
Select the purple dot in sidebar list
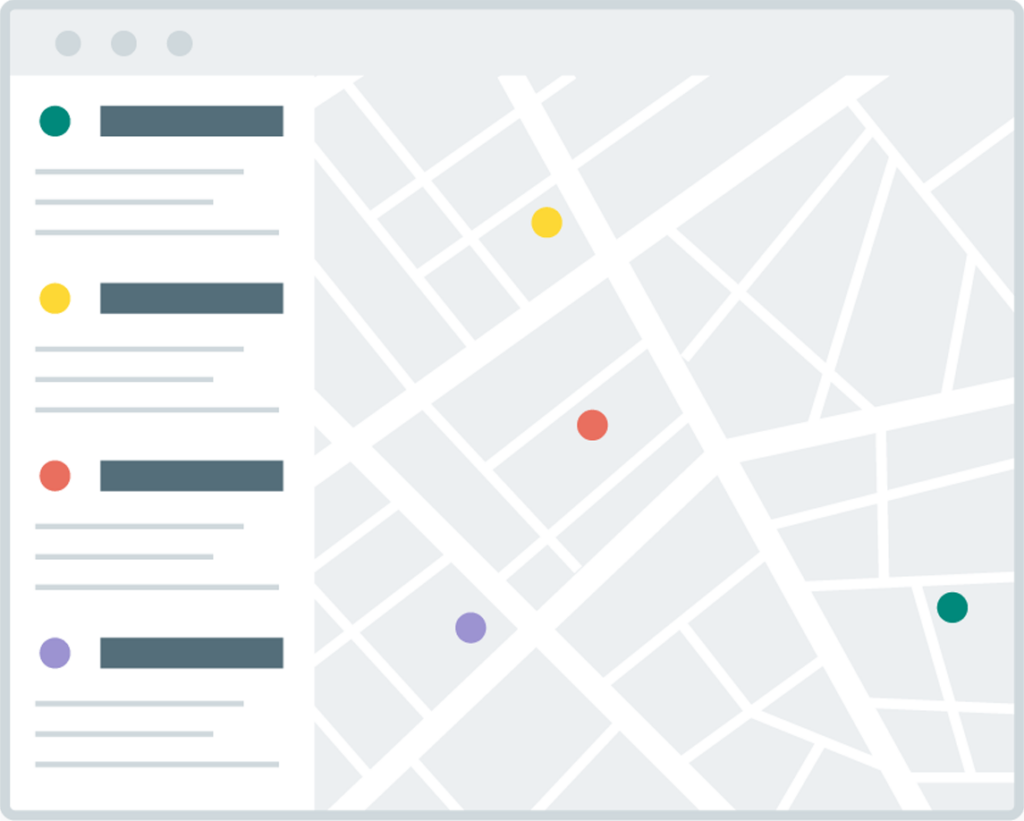(55, 653)
